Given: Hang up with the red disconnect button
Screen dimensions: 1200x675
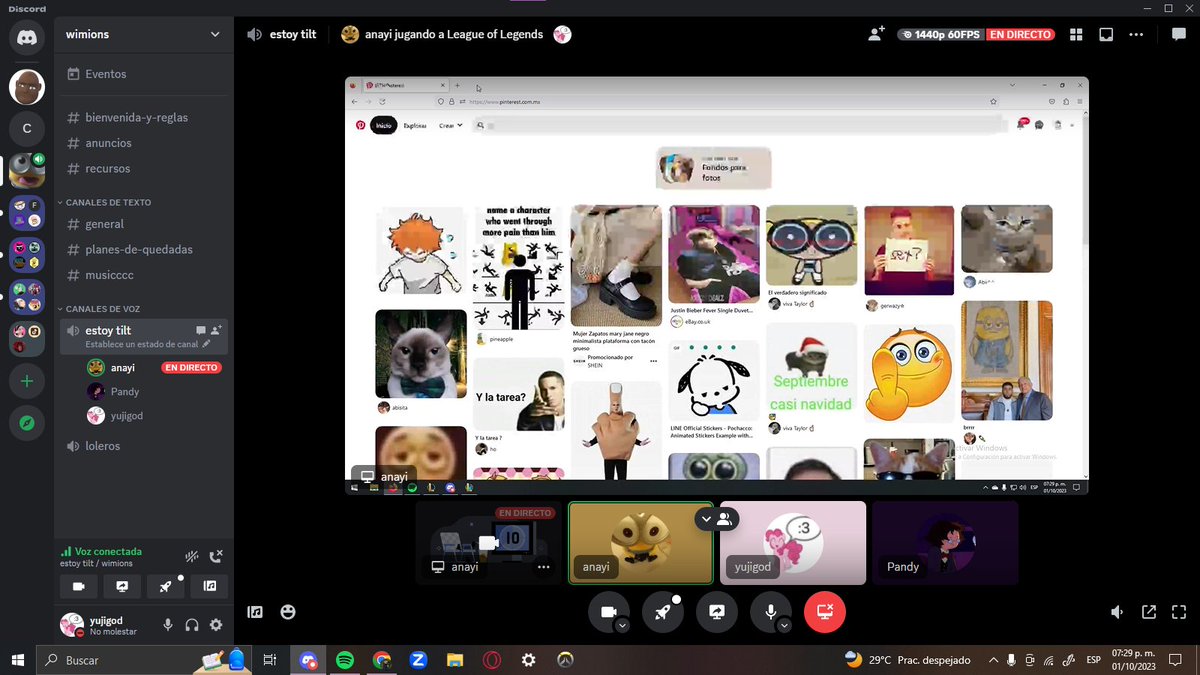Looking at the screenshot, I should 825,612.
